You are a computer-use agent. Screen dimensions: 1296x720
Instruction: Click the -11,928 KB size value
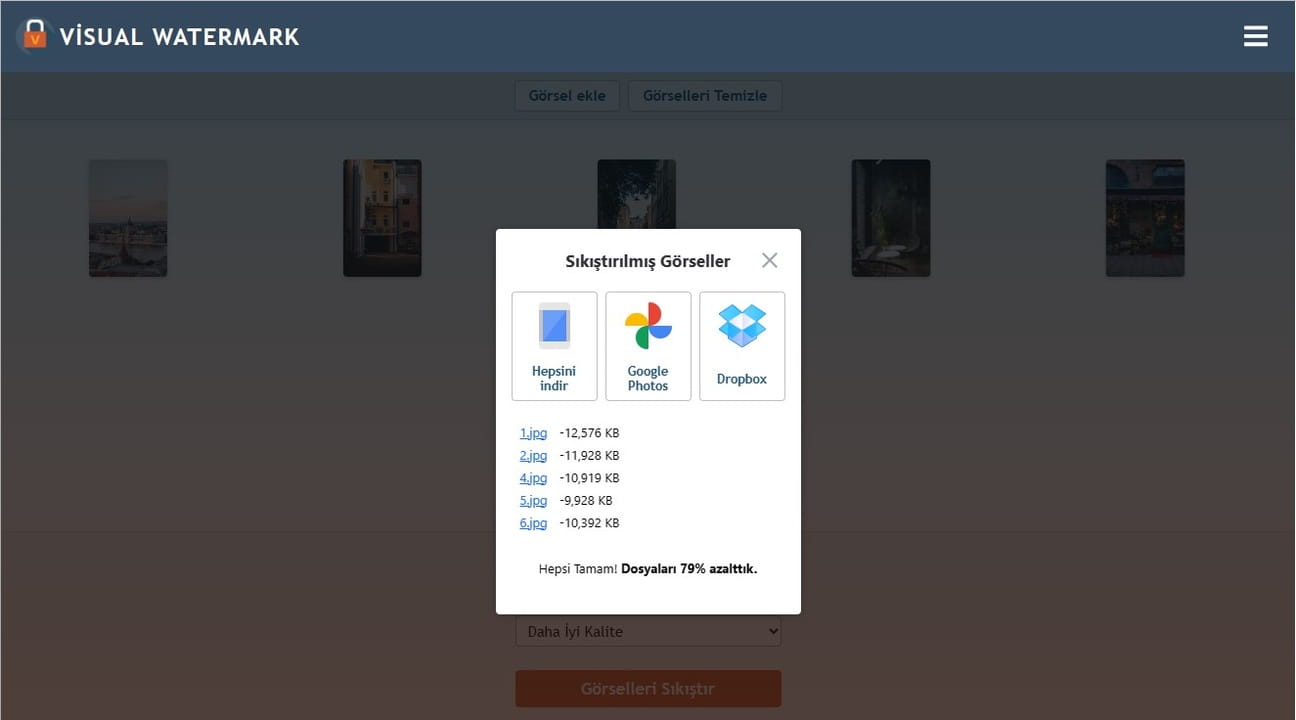pos(589,456)
